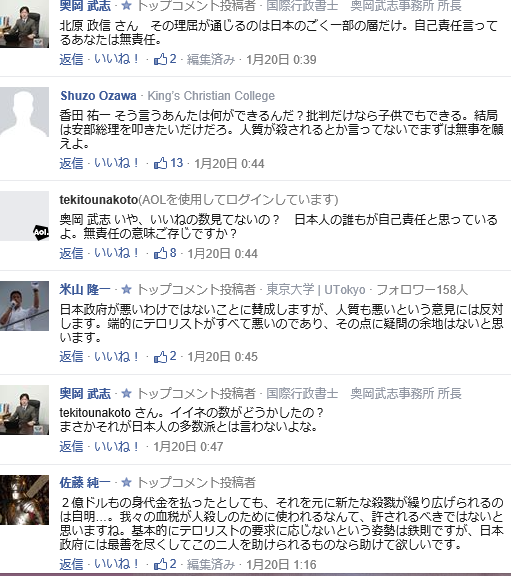Image resolution: width=511 pixels, height=576 pixels.
Task: Open 東京大学 | UTokyo link
Action: (x=316, y=289)
